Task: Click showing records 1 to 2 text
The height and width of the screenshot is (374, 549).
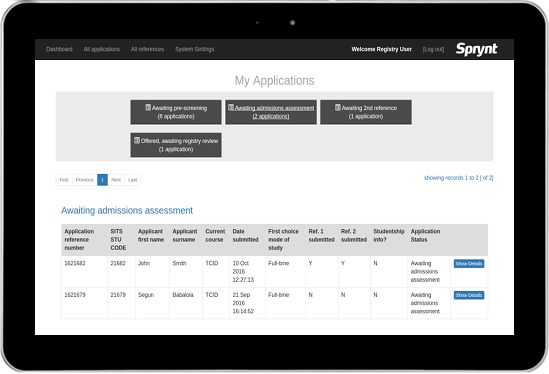Action: point(458,178)
